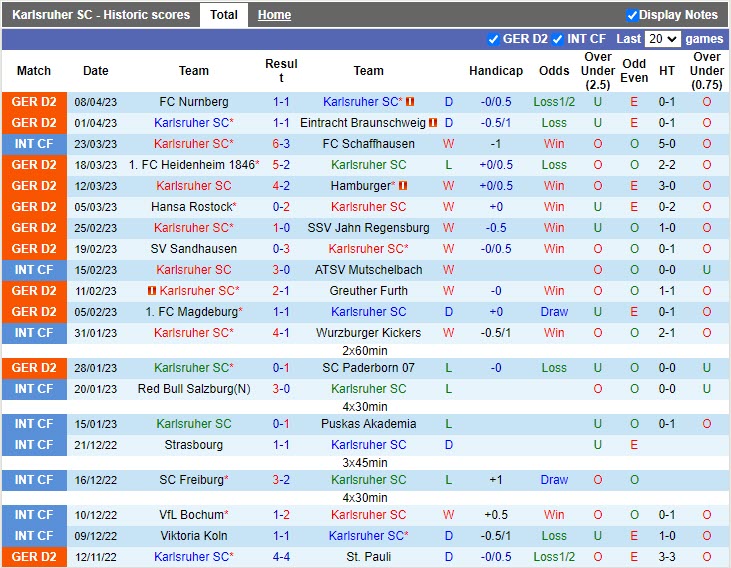731x568 pixels.
Task: Click INT CF label on 10/12/22 row
Action: coord(34,514)
